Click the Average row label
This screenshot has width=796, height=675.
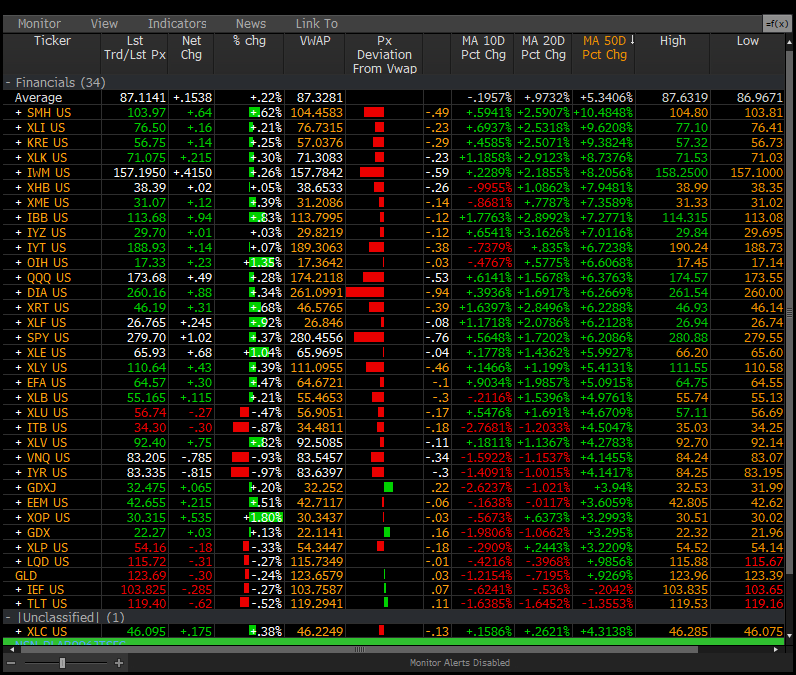pos(39,98)
